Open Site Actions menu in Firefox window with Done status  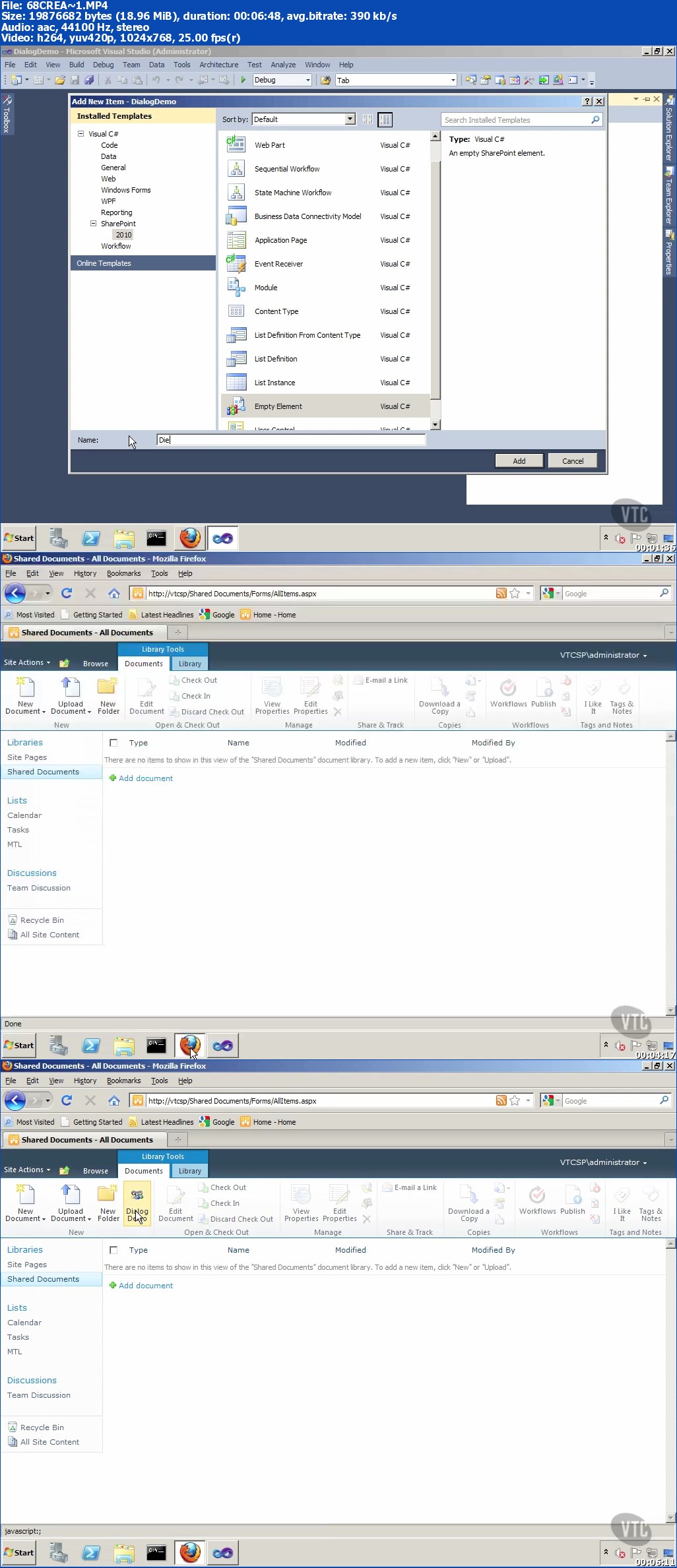tap(27, 662)
